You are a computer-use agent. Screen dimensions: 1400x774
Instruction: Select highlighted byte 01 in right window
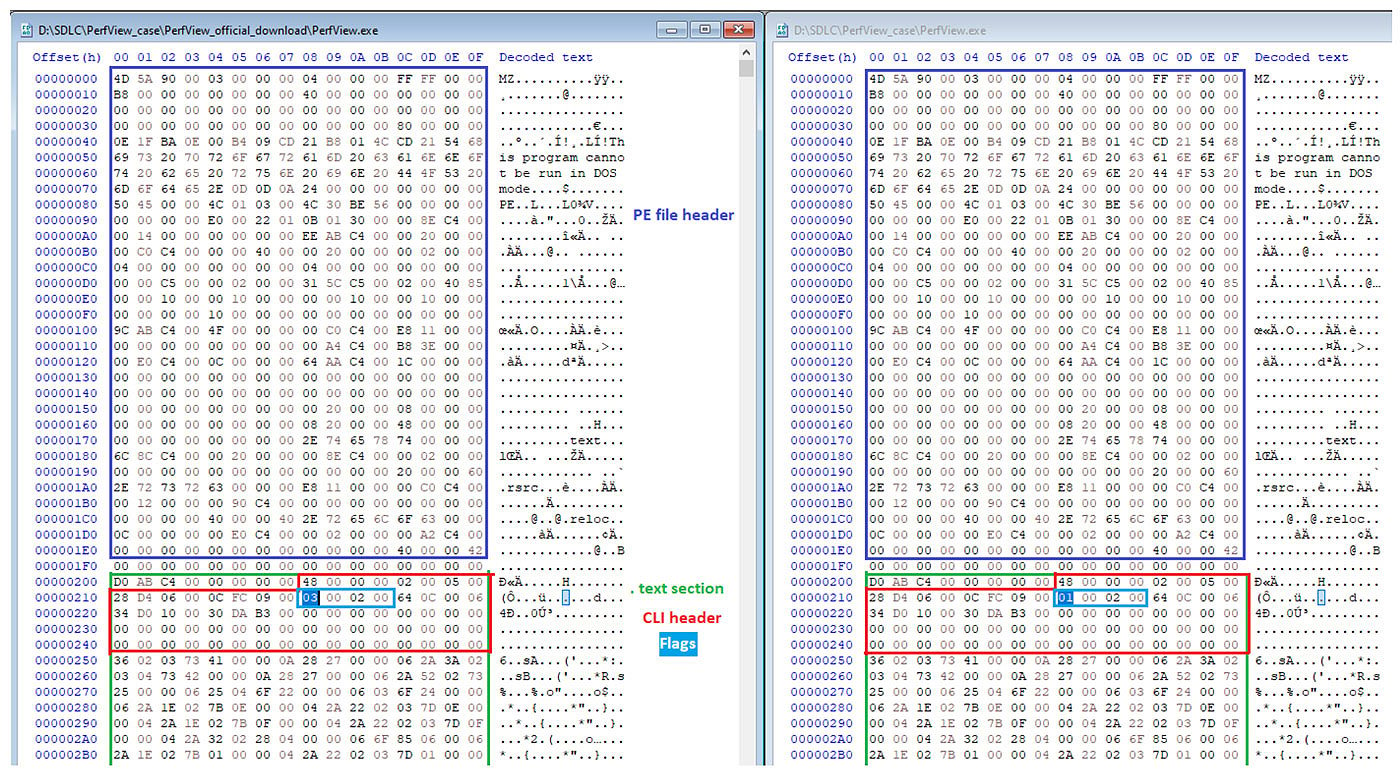1066,597
